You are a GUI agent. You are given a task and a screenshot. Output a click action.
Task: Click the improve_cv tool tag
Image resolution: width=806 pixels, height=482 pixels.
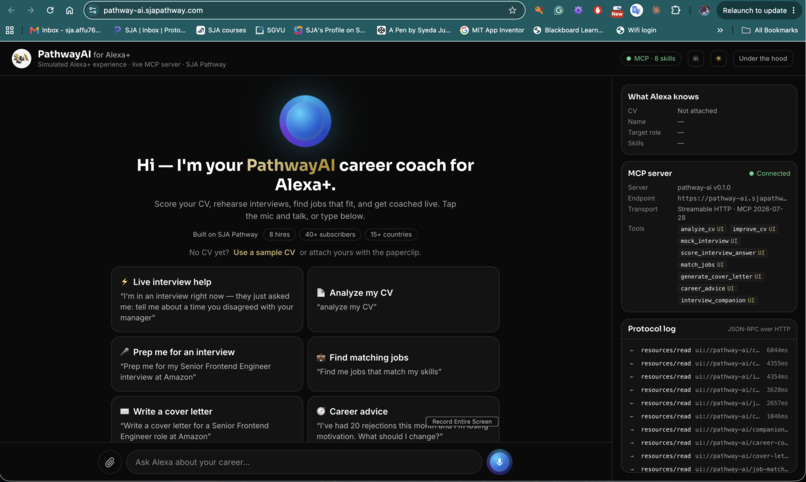[754, 229]
